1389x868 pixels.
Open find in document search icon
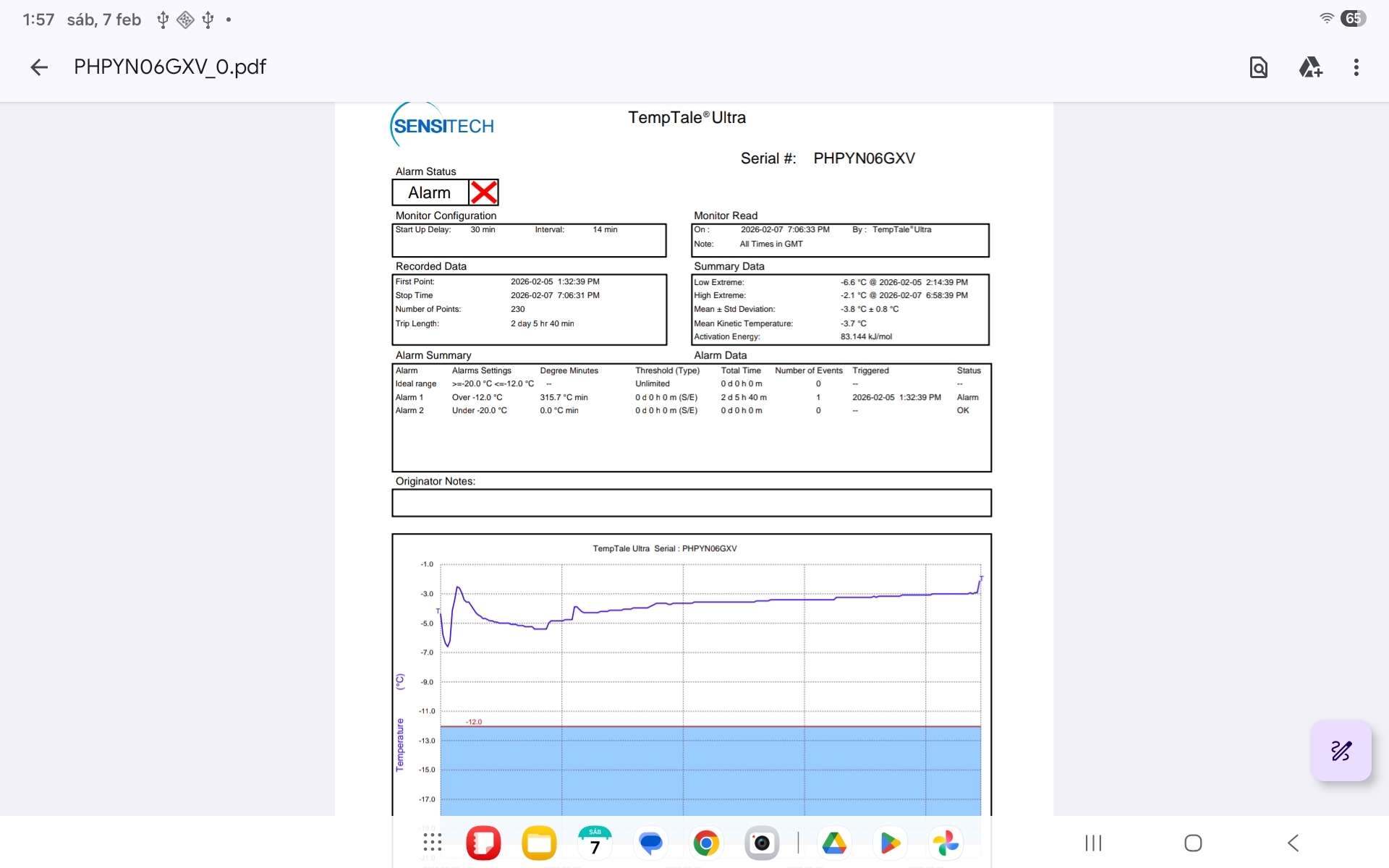coord(1258,67)
